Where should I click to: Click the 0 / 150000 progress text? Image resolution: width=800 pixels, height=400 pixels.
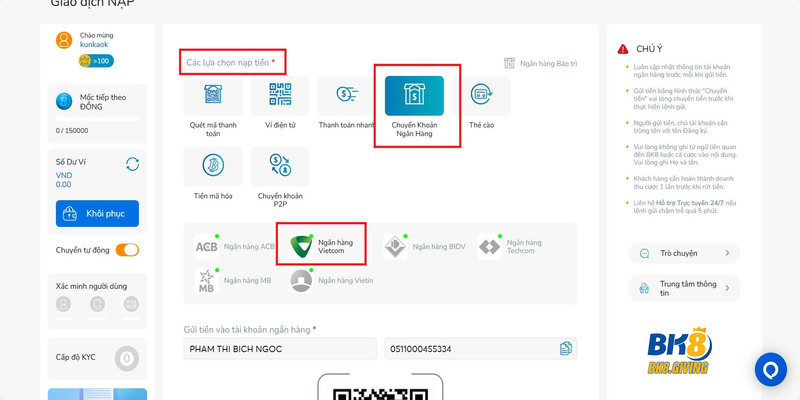(x=72, y=131)
